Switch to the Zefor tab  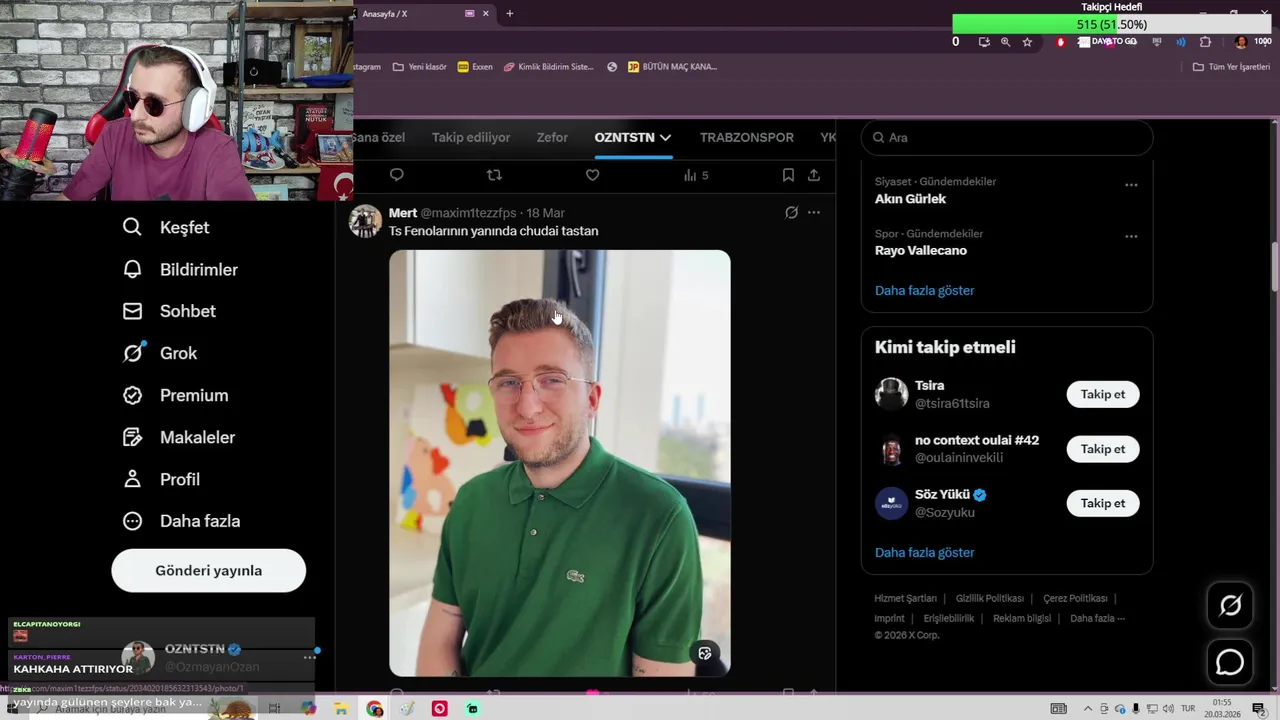tap(552, 137)
